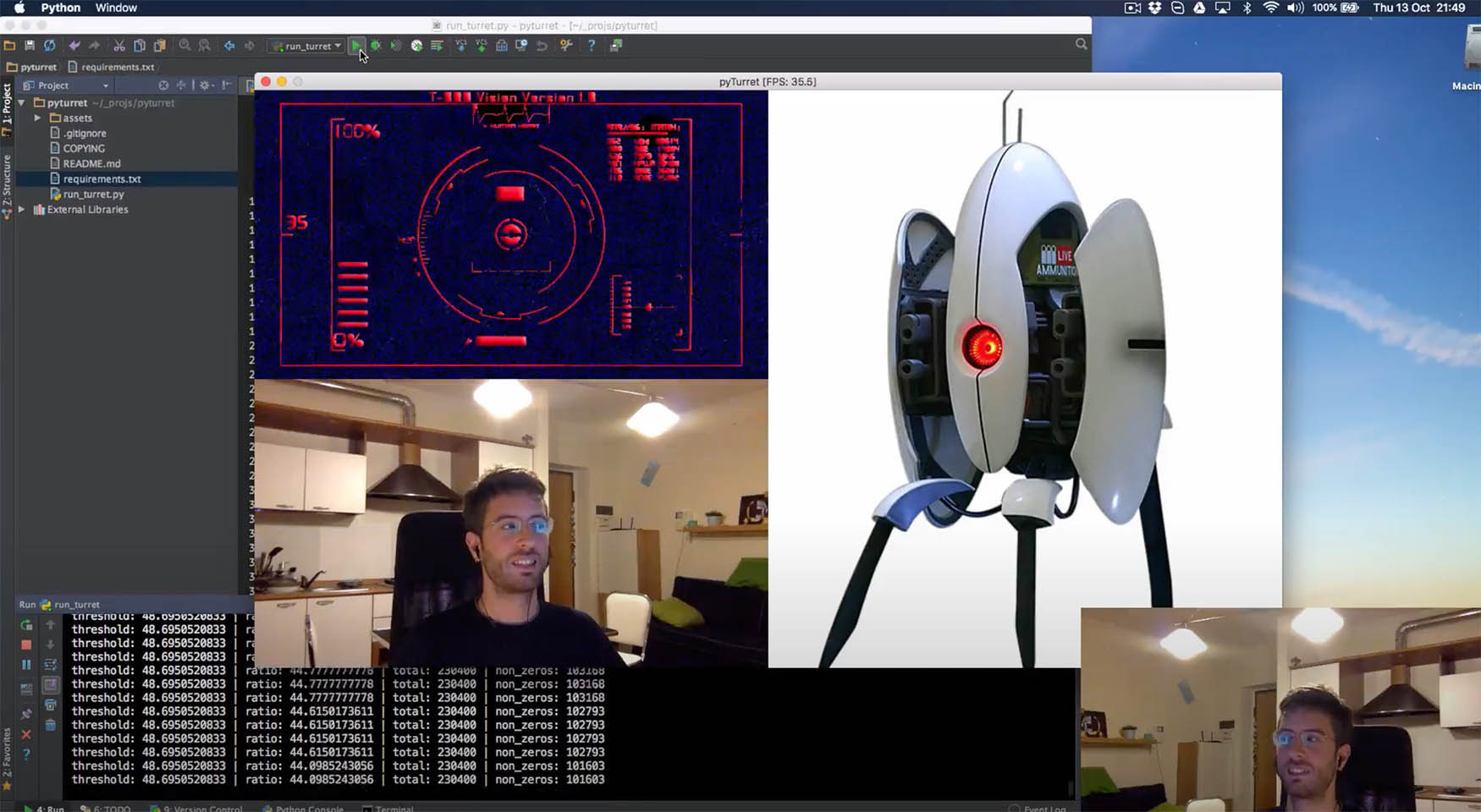Click Collapse All in Project panel

click(181, 85)
